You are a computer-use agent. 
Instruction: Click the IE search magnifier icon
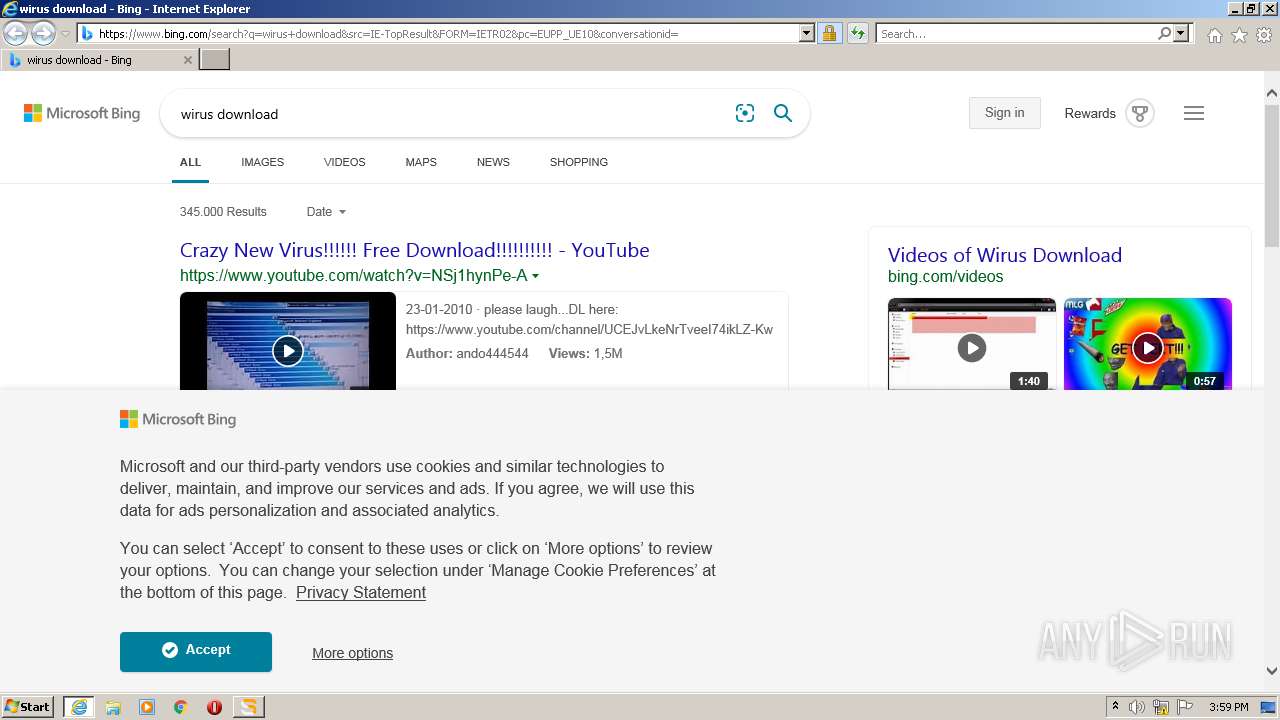pos(1164,34)
